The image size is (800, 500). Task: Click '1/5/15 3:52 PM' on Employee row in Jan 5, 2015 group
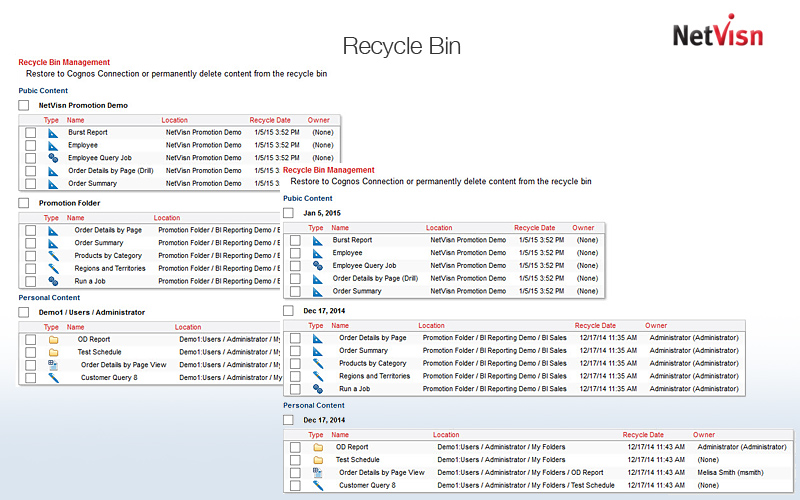point(541,253)
